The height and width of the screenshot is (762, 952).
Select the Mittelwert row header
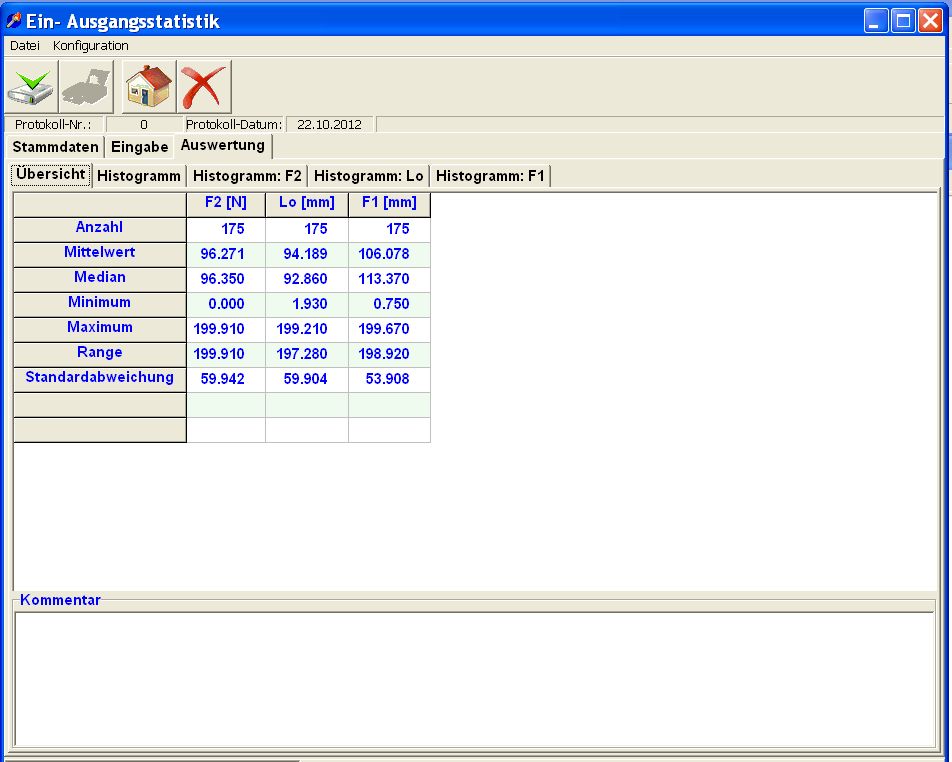pos(99,254)
